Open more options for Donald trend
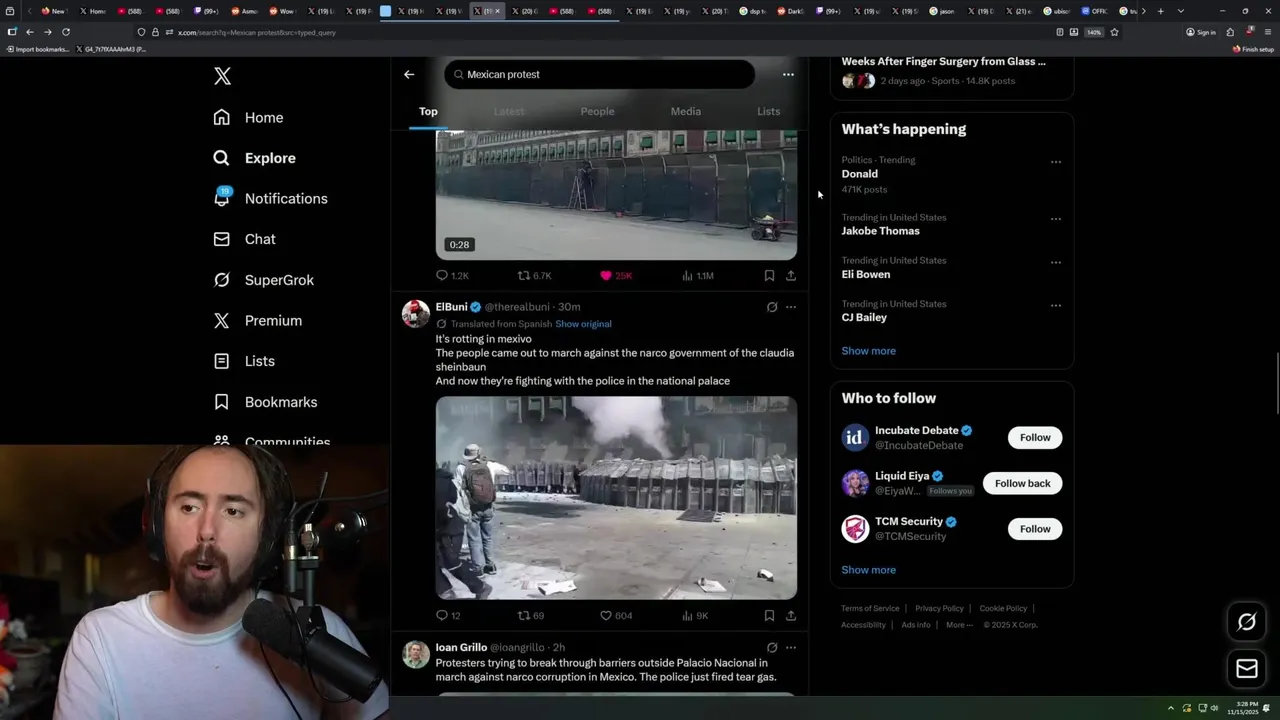Screen dimensions: 1280x720 coord(1055,162)
